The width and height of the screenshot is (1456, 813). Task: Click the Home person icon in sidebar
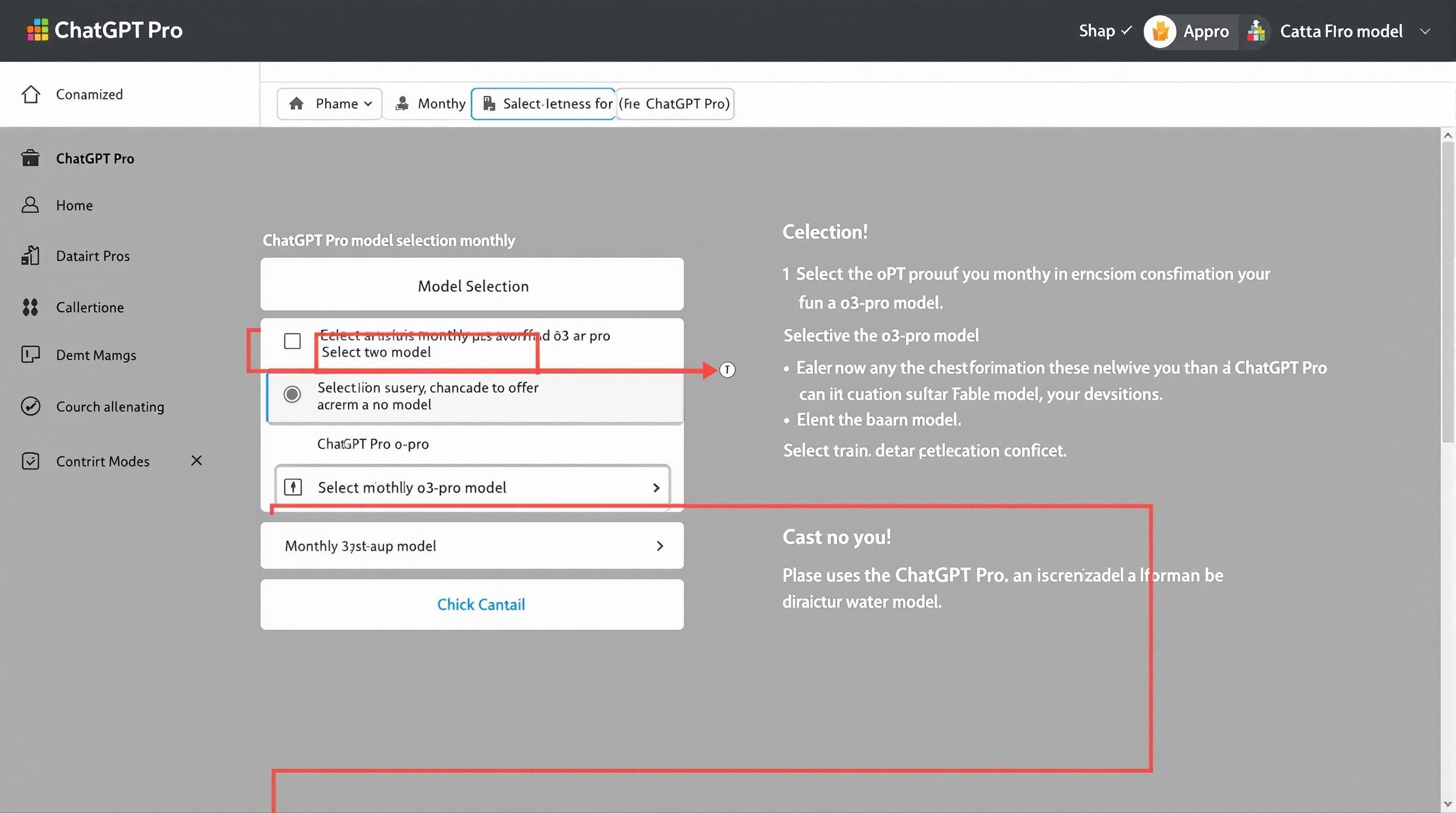(x=31, y=205)
